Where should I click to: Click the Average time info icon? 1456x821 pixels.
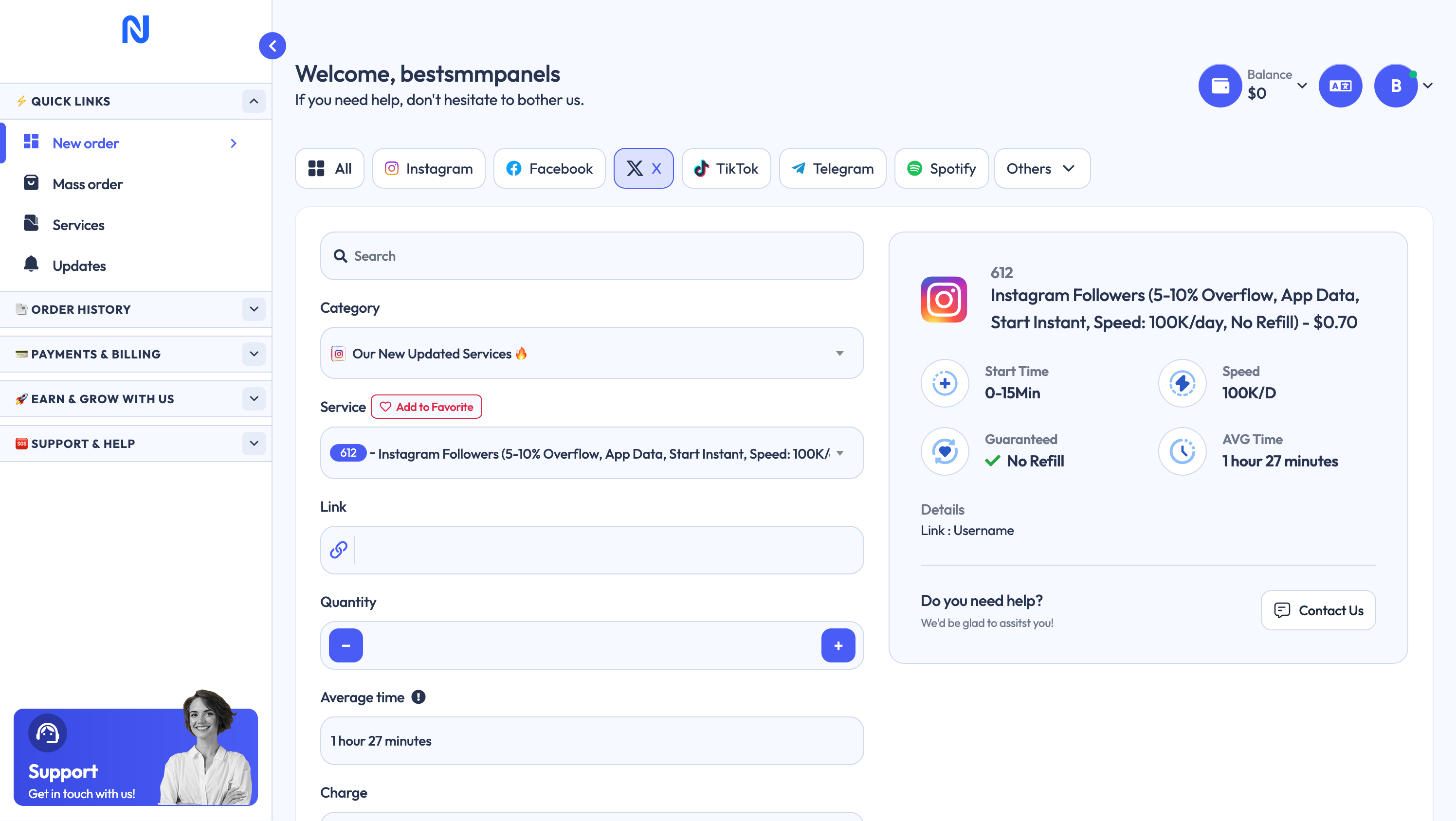tap(419, 696)
